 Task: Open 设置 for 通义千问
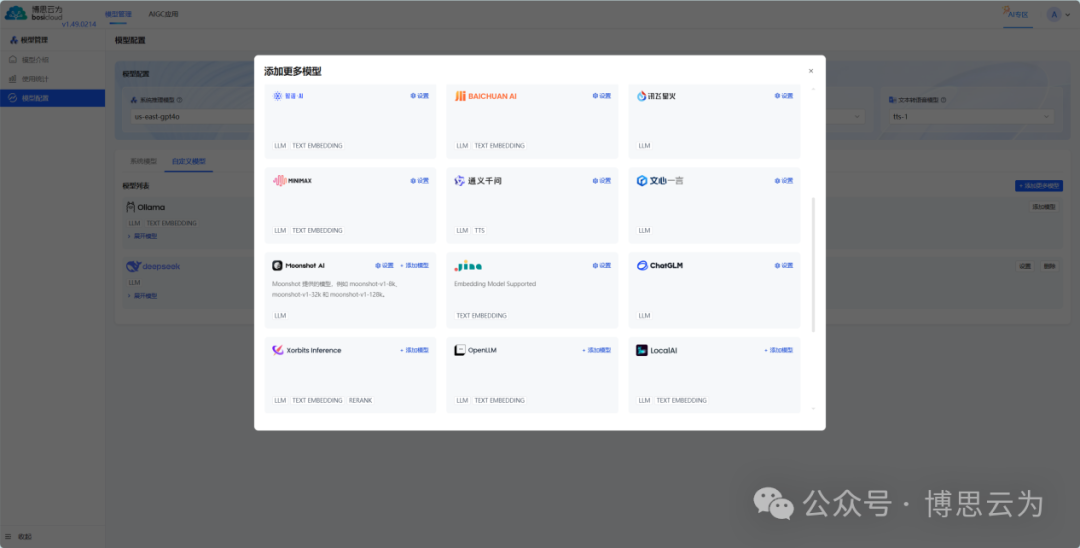click(601, 181)
